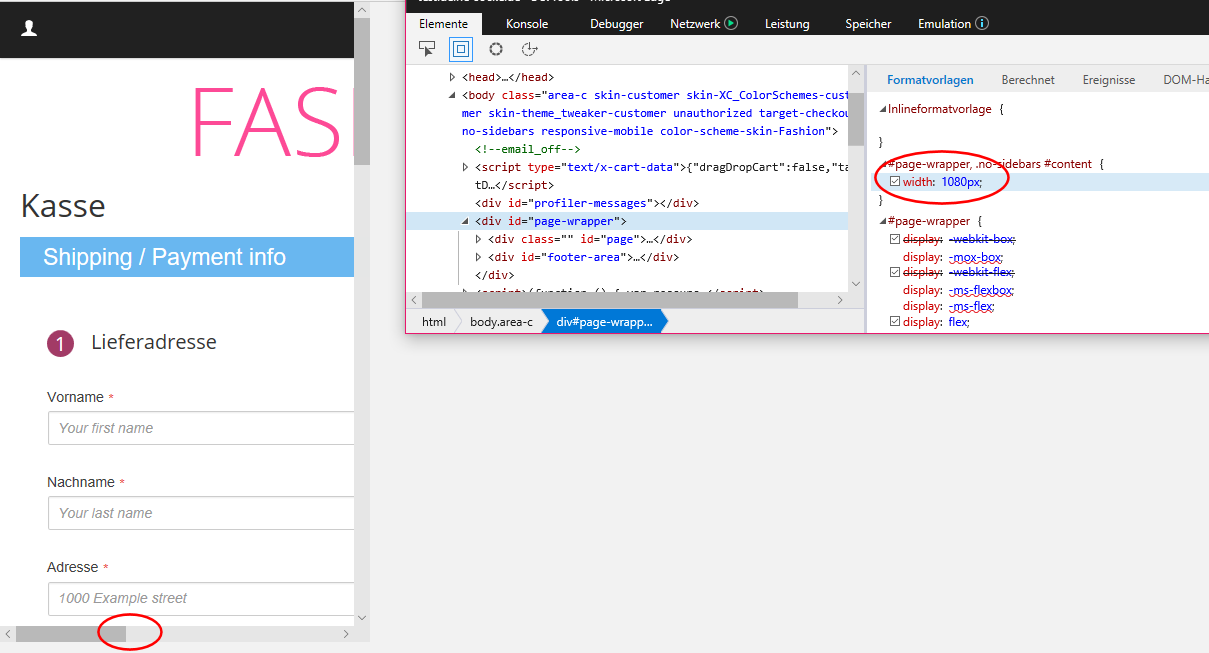Image resolution: width=1209 pixels, height=653 pixels.
Task: Click the display: -ms-flexbox line
Action: 959,290
